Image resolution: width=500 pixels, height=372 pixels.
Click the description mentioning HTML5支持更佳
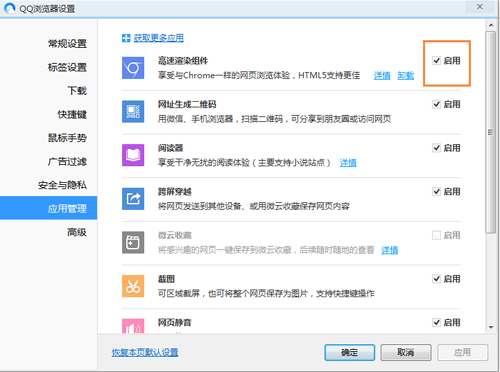(x=259, y=76)
